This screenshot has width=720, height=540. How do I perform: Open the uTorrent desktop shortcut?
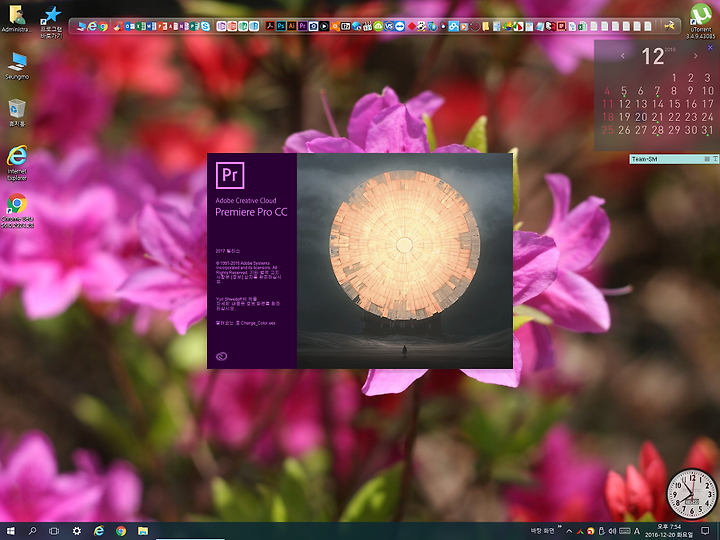point(701,21)
